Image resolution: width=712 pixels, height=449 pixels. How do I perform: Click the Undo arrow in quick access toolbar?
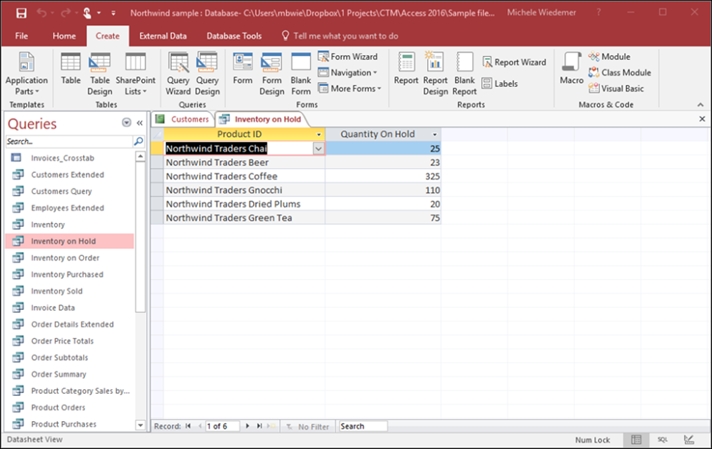tap(41, 13)
